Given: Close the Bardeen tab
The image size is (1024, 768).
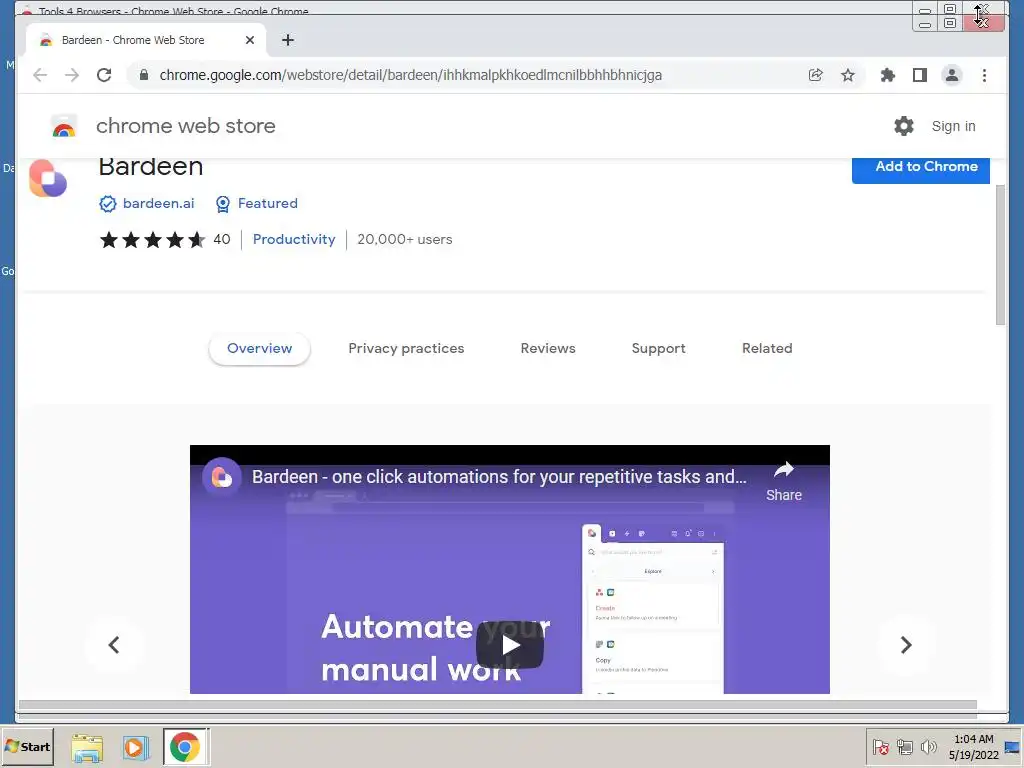Looking at the screenshot, I should (249, 40).
